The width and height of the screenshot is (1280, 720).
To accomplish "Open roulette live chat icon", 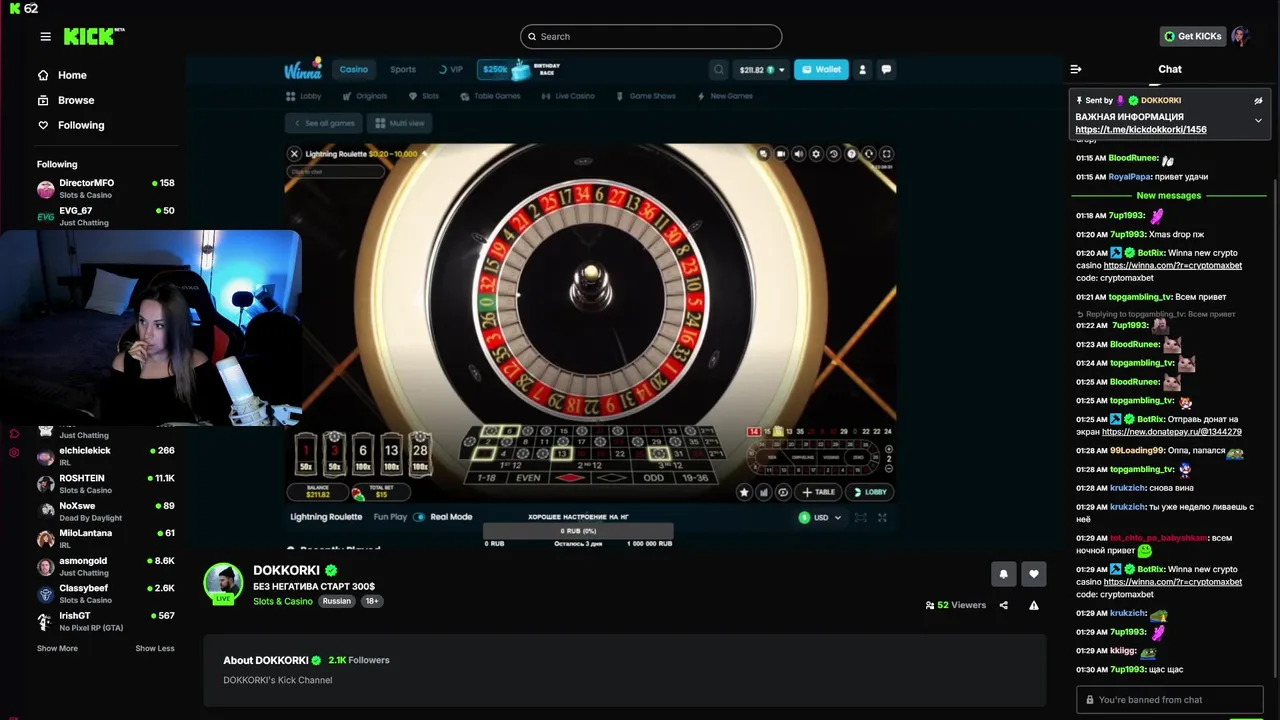I will click(x=763, y=154).
